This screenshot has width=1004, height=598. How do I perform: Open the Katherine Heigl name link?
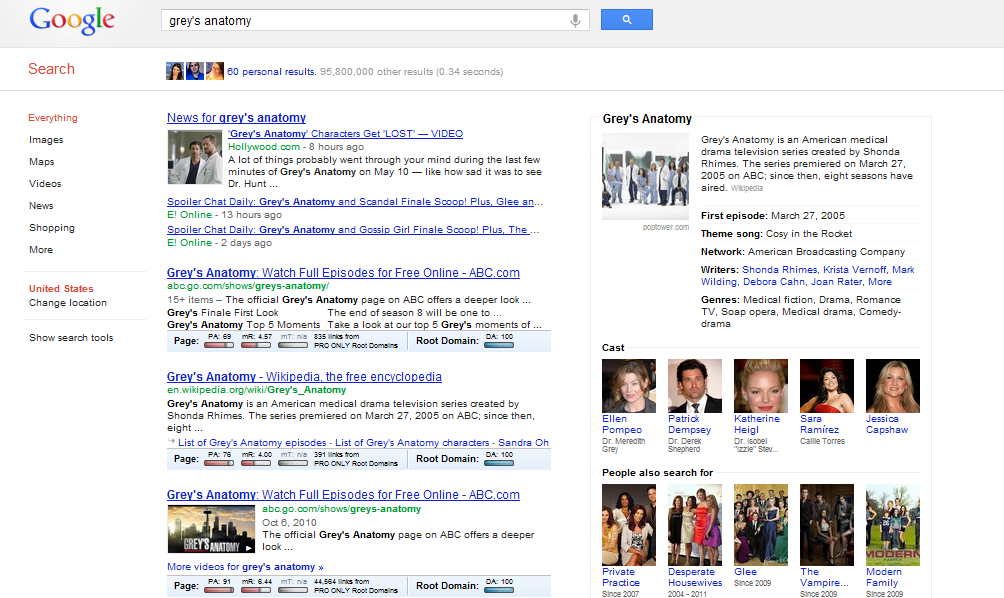757,424
